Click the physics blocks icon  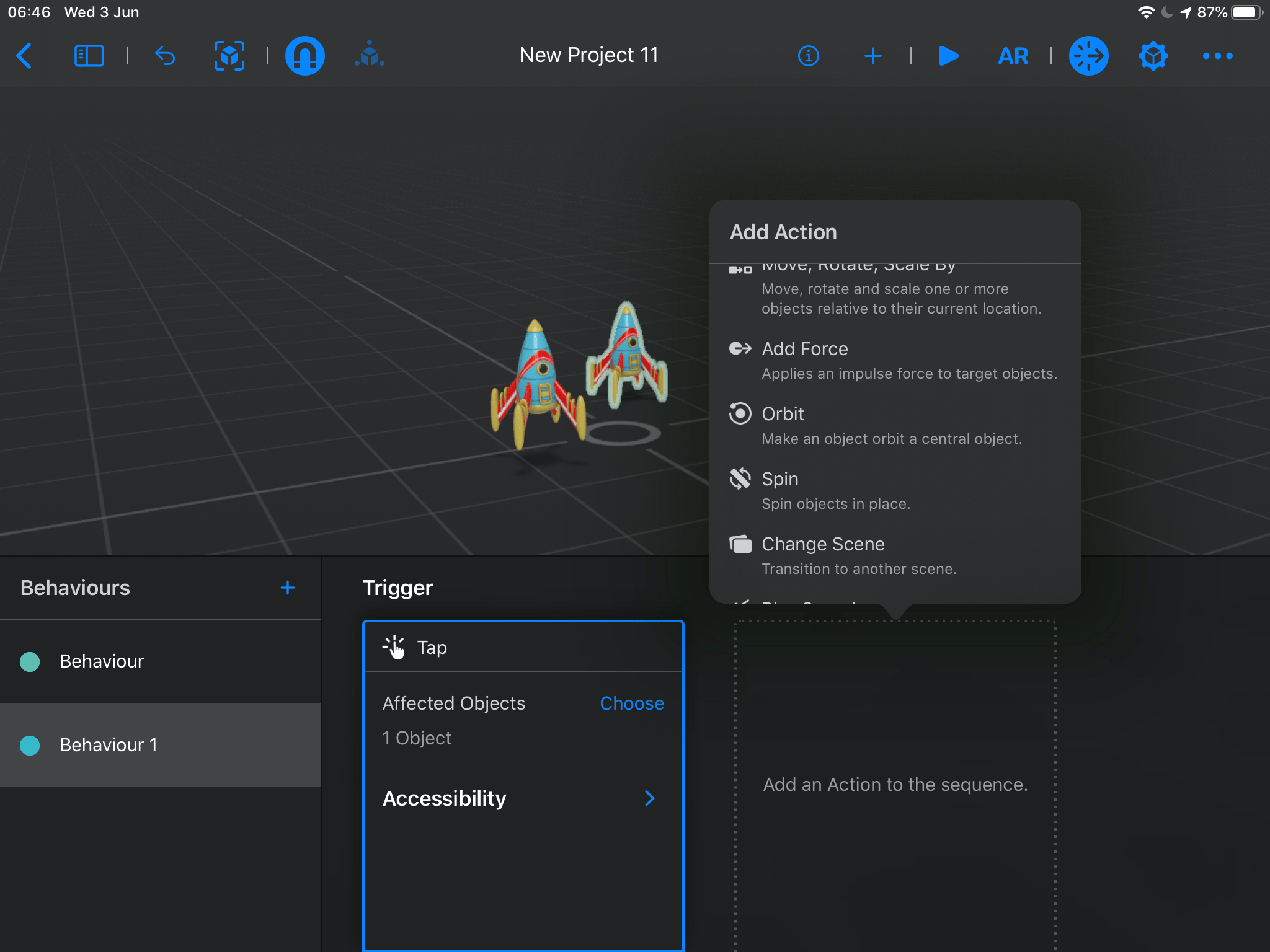click(370, 56)
